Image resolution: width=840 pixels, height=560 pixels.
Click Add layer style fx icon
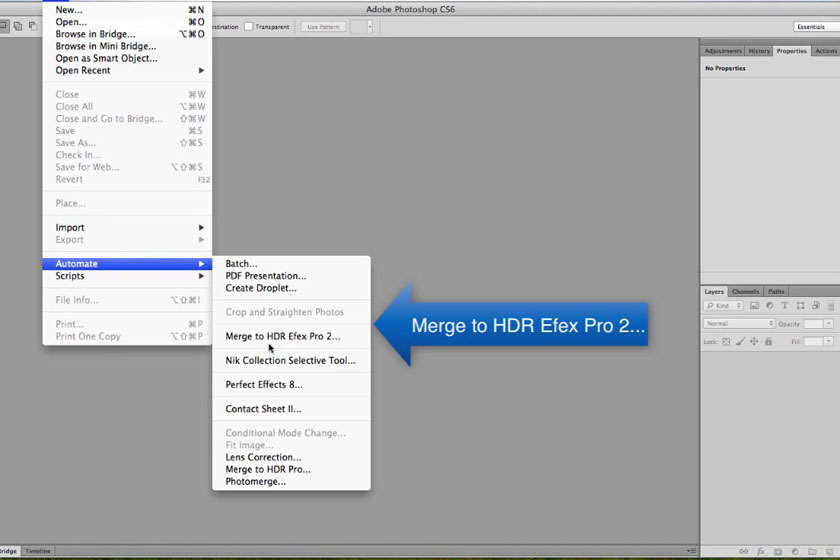761,551
